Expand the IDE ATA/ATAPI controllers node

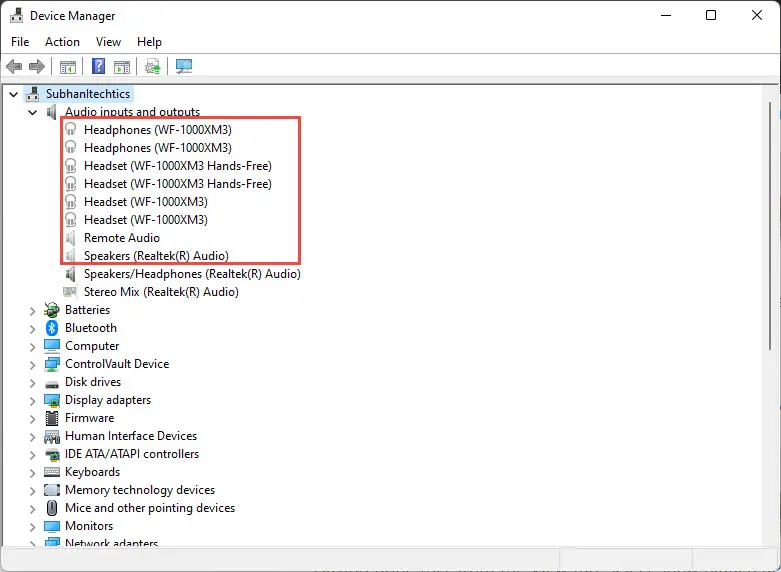(x=32, y=455)
